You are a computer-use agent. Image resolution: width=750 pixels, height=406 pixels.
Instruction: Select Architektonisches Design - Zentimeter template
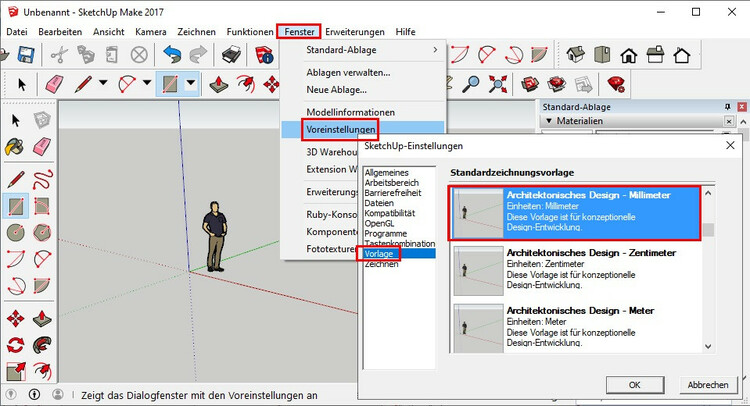(576, 271)
